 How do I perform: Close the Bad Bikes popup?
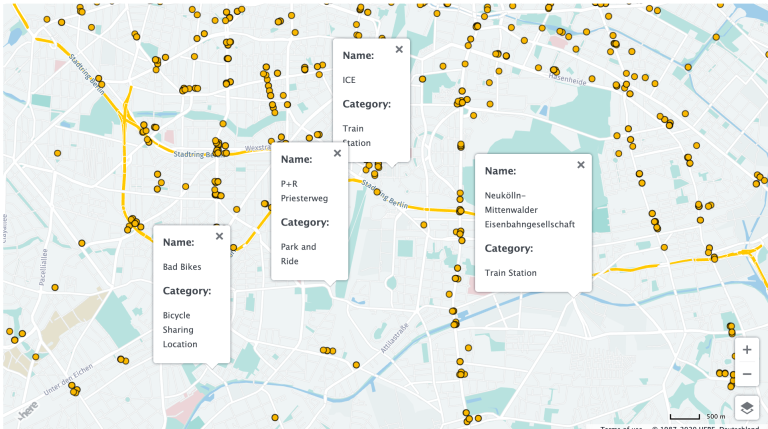pos(219,236)
